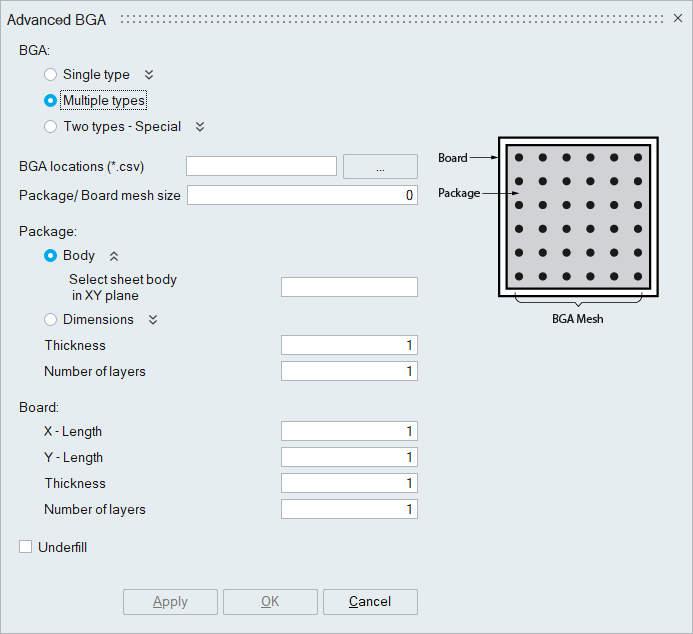Image resolution: width=693 pixels, height=634 pixels.
Task: Expand the Package Dimensions chevron
Action: tap(153, 320)
